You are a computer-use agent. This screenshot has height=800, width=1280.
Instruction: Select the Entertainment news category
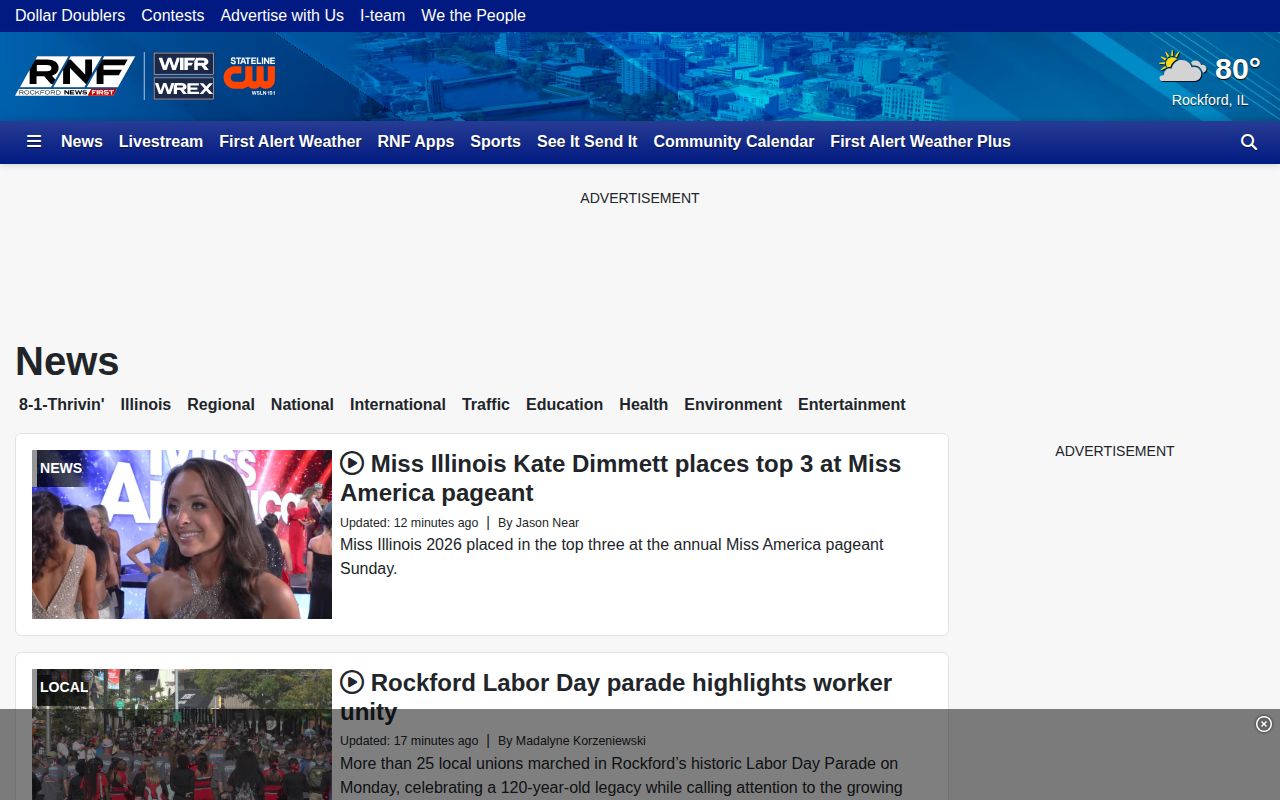tap(852, 404)
